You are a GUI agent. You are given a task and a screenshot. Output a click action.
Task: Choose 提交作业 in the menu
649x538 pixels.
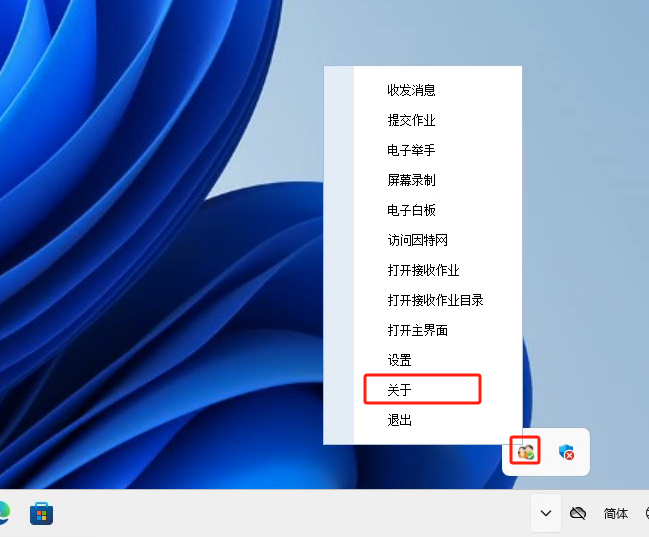[x=411, y=120]
